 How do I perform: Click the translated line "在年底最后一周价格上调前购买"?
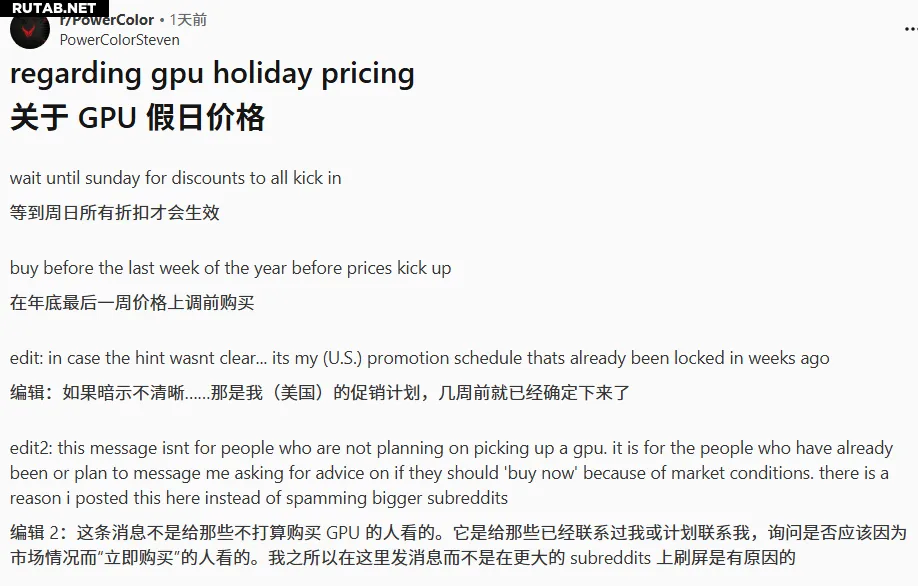[132, 302]
